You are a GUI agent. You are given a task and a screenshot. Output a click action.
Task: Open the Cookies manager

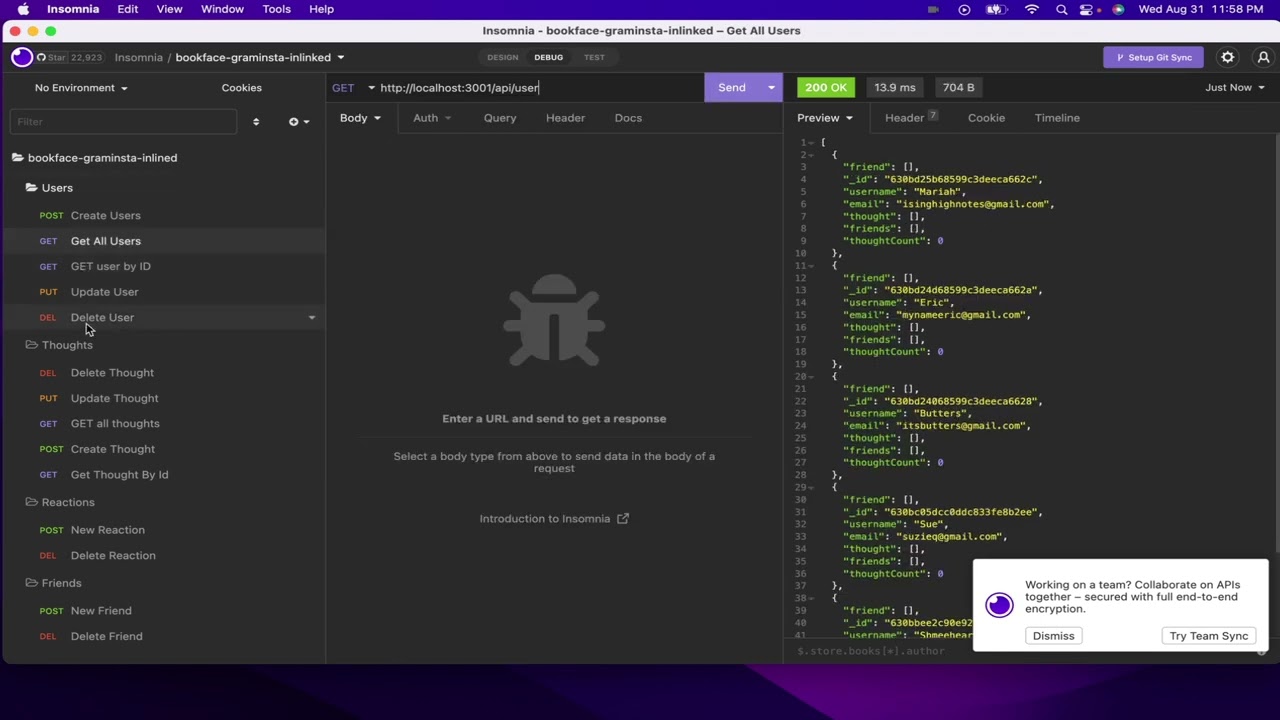click(x=242, y=88)
